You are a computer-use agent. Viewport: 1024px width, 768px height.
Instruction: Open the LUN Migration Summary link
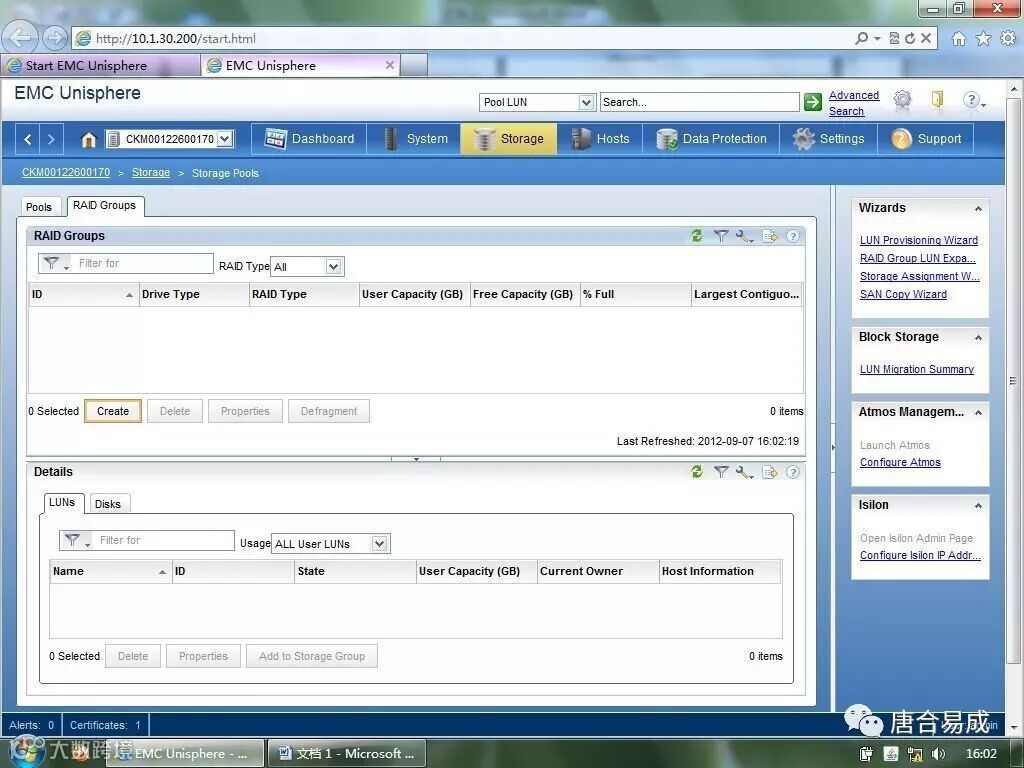pos(917,370)
